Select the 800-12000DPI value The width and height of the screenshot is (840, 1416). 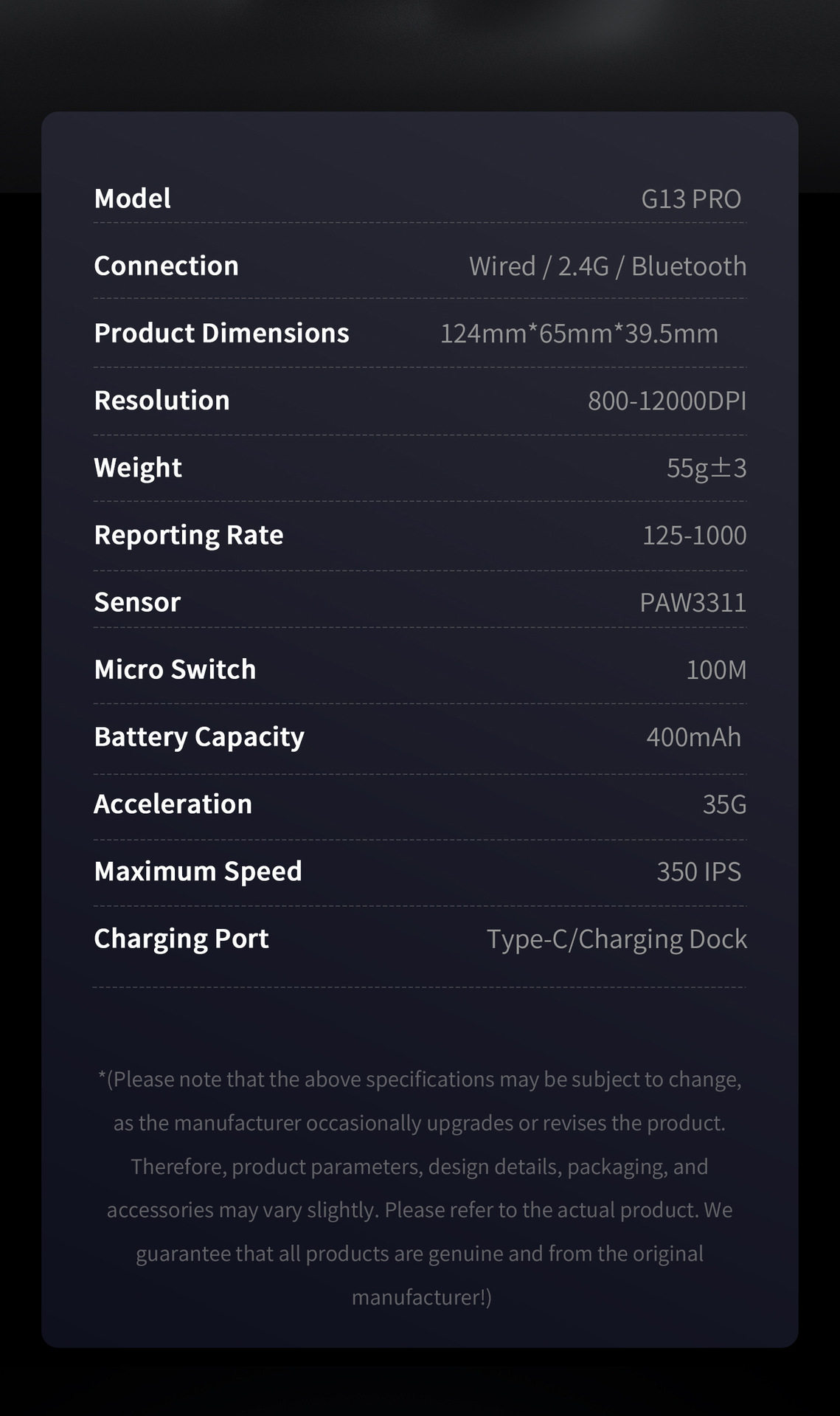click(667, 401)
